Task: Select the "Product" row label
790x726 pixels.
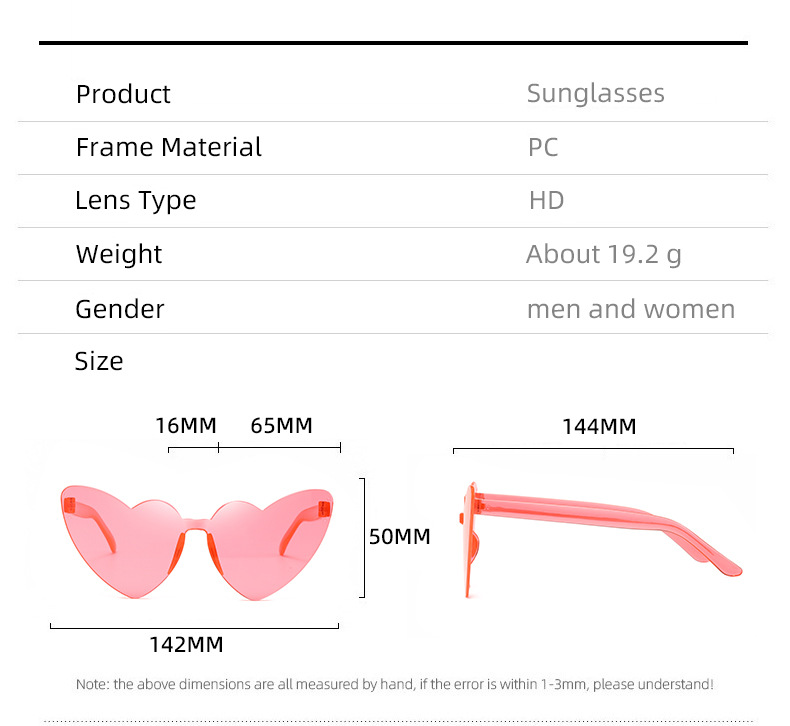Action: point(123,94)
